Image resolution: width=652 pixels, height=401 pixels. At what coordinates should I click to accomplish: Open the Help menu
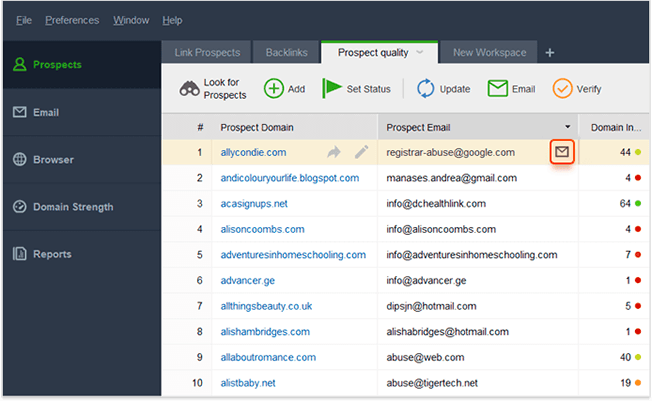coord(172,20)
